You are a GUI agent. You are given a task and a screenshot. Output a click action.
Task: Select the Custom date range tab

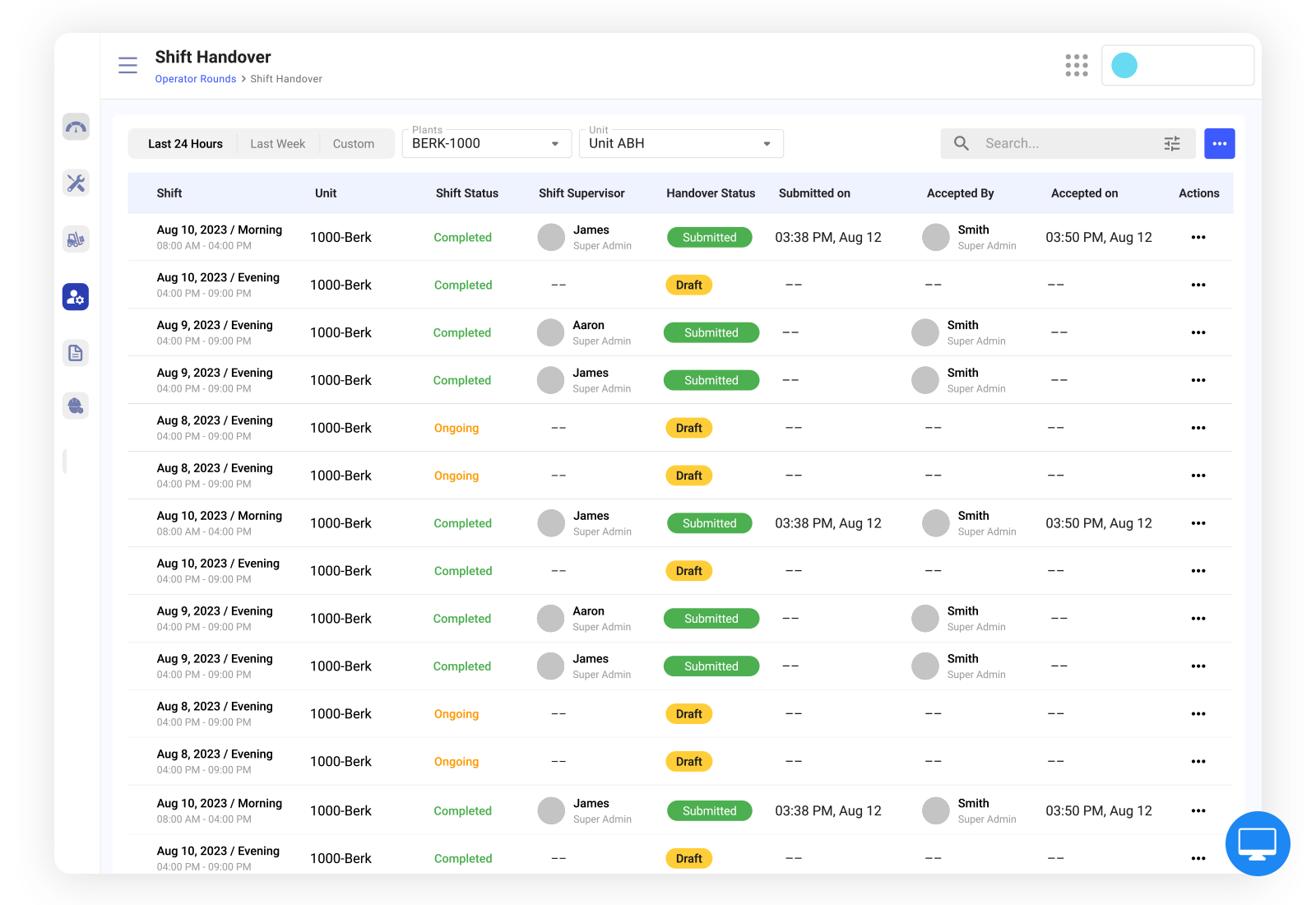pos(354,143)
